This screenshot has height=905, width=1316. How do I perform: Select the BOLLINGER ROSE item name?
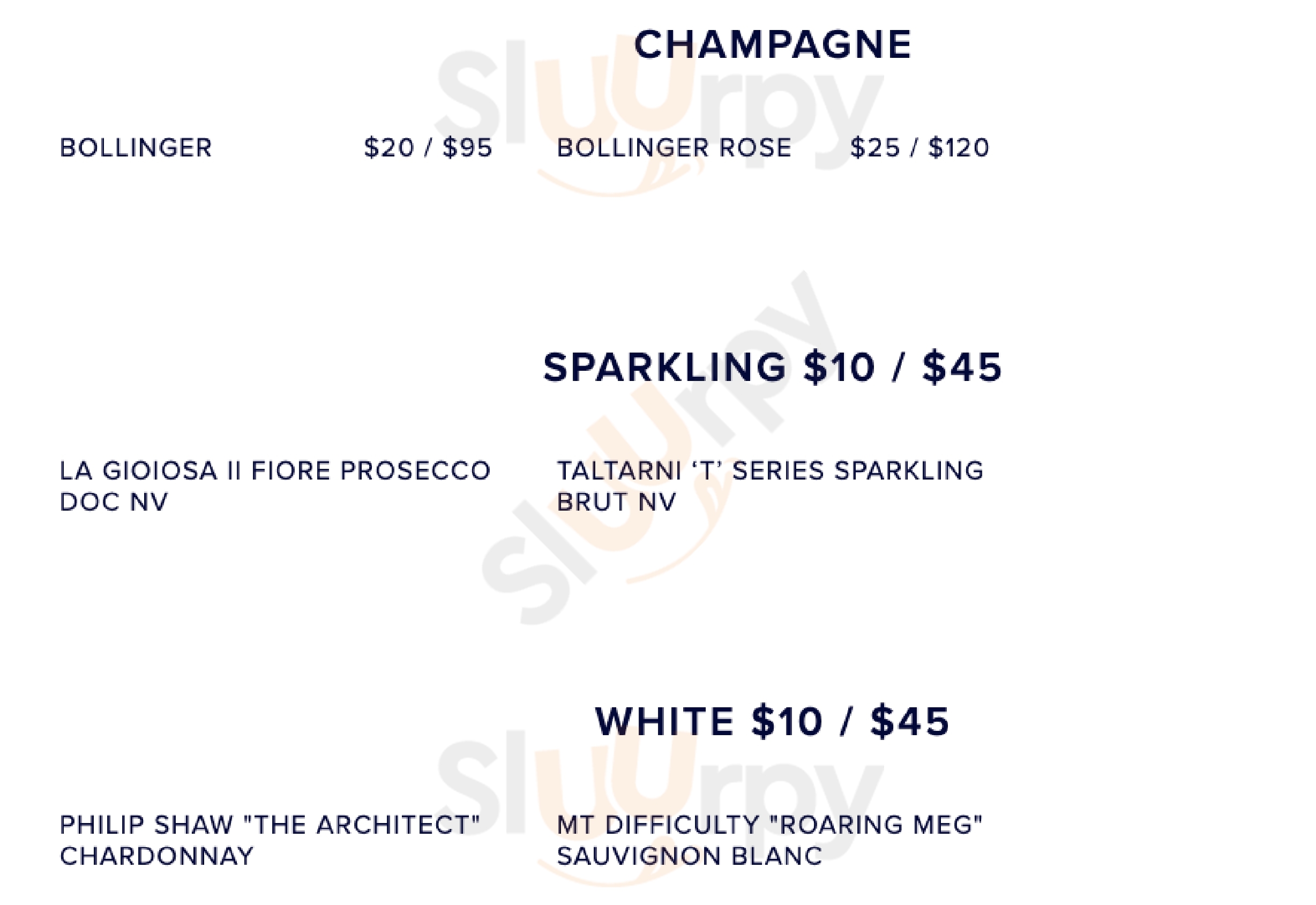(x=674, y=148)
